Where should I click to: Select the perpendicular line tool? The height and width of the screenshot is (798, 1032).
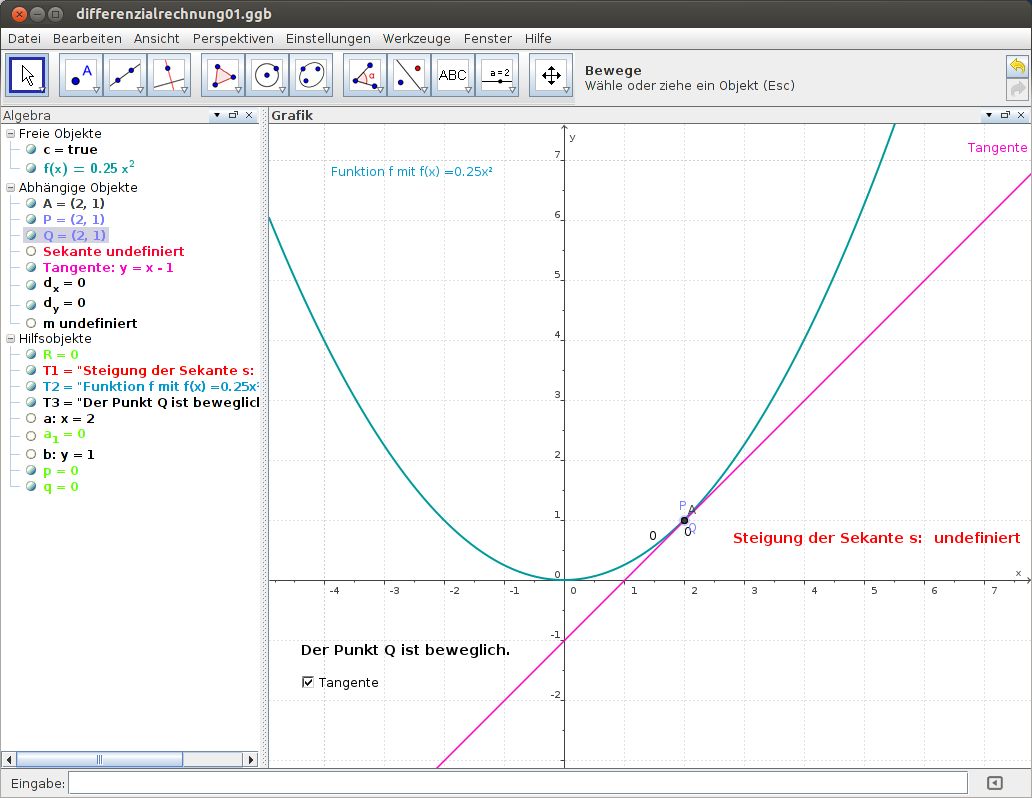168,75
